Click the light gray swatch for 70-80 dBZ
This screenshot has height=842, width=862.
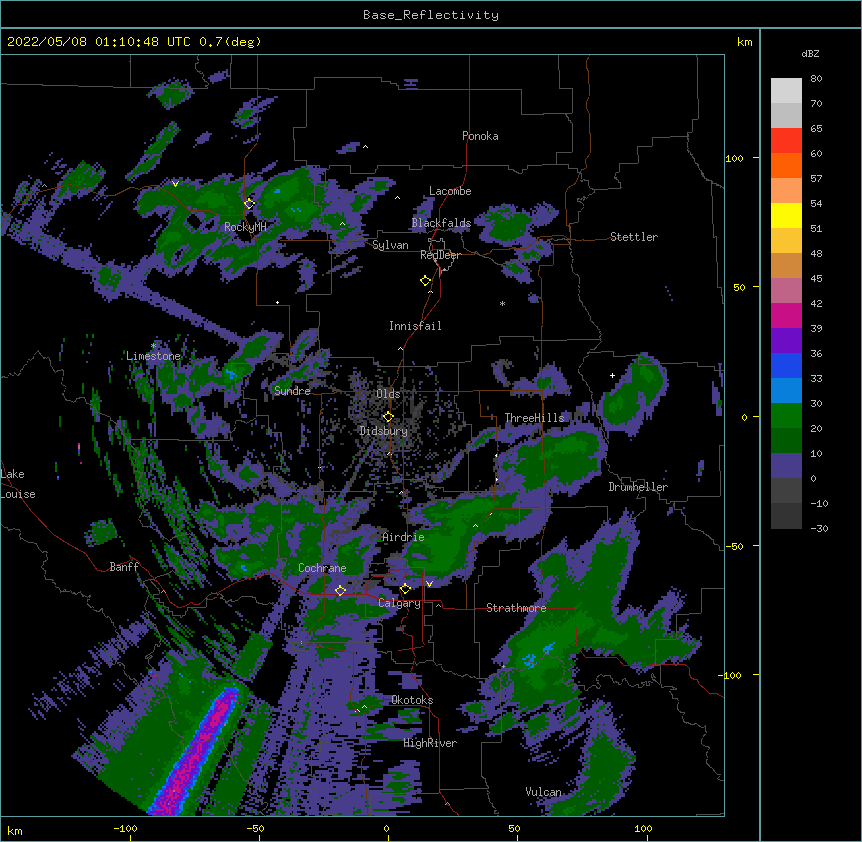(786, 91)
